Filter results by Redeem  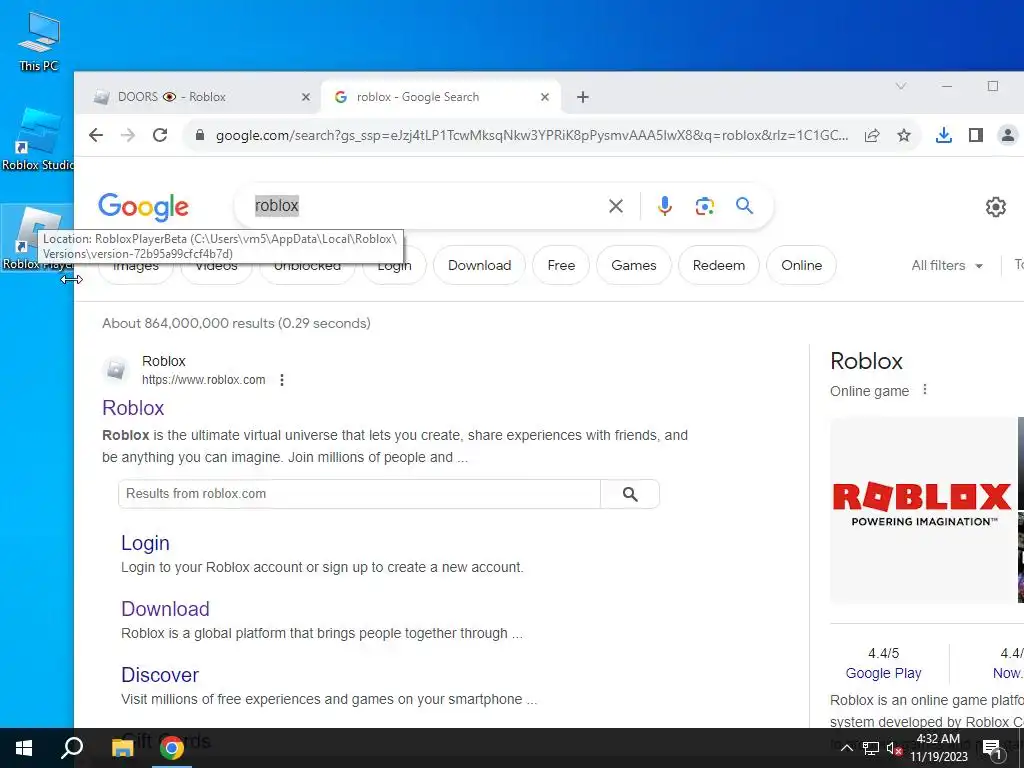718,265
